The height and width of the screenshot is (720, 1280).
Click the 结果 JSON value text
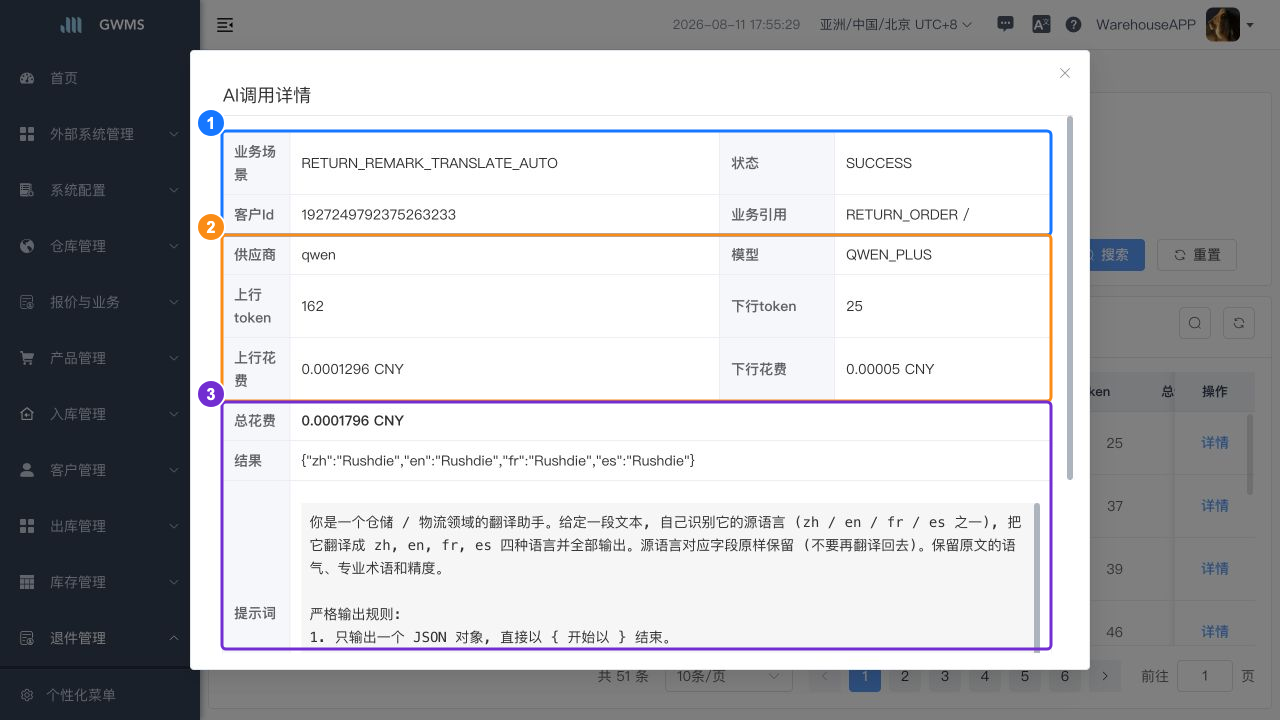tap(498, 461)
